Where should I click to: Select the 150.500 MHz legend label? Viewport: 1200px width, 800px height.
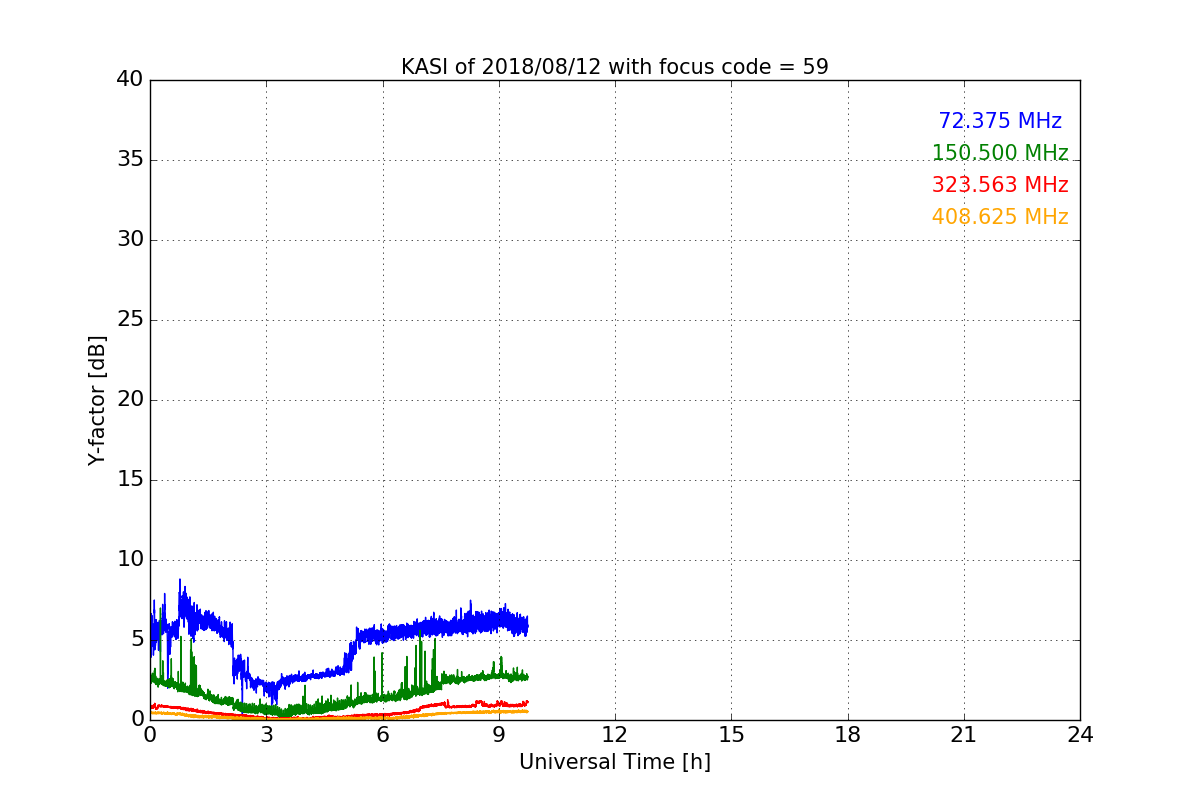click(1000, 153)
